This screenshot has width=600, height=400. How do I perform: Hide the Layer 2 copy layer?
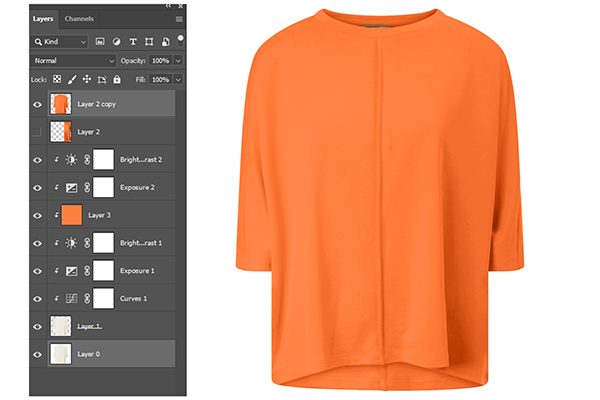(38, 104)
